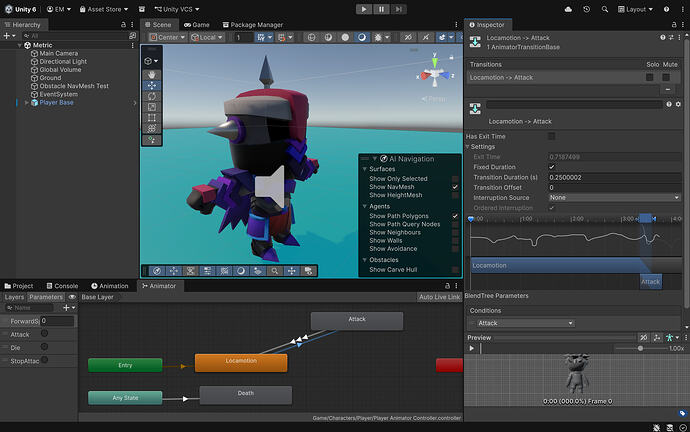This screenshot has width=690, height=432.
Task: Click the Pause button
Action: click(x=381, y=9)
